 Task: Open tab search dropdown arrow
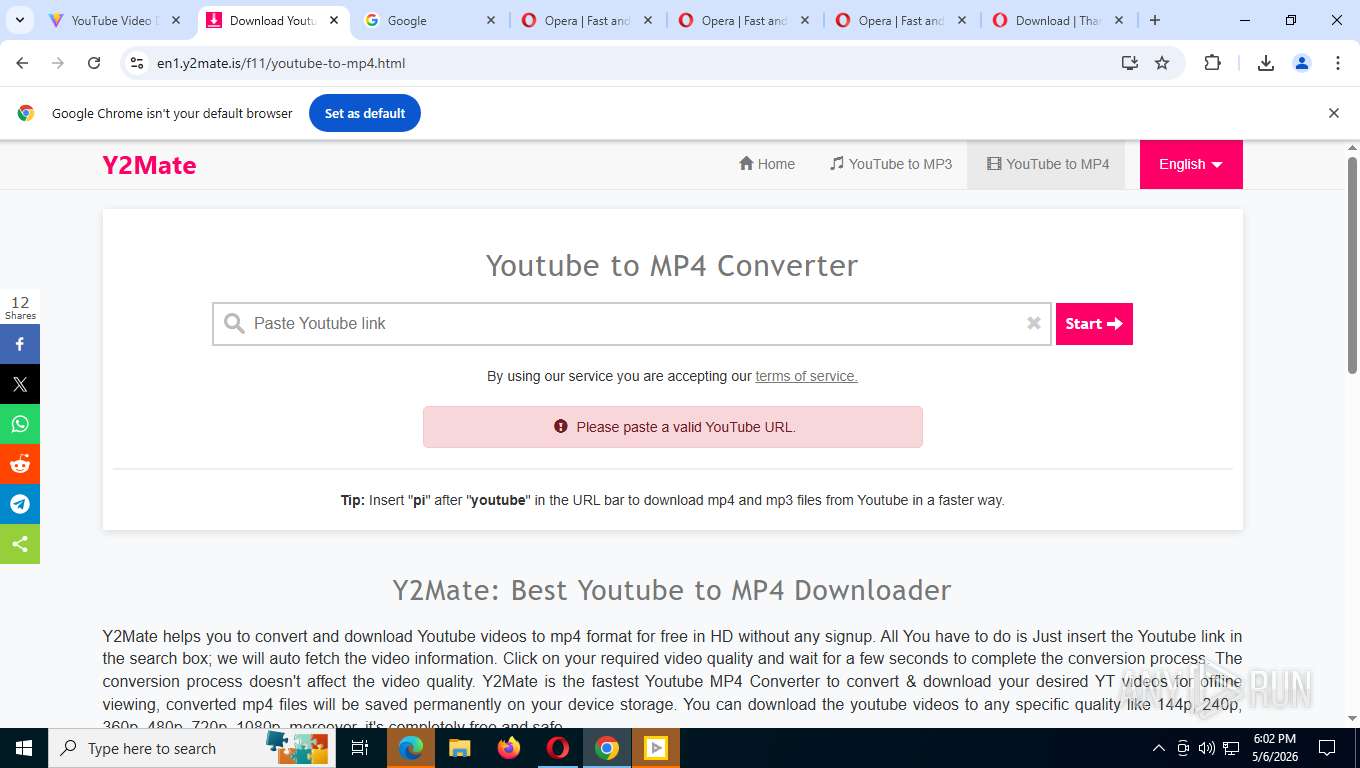[x=19, y=20]
